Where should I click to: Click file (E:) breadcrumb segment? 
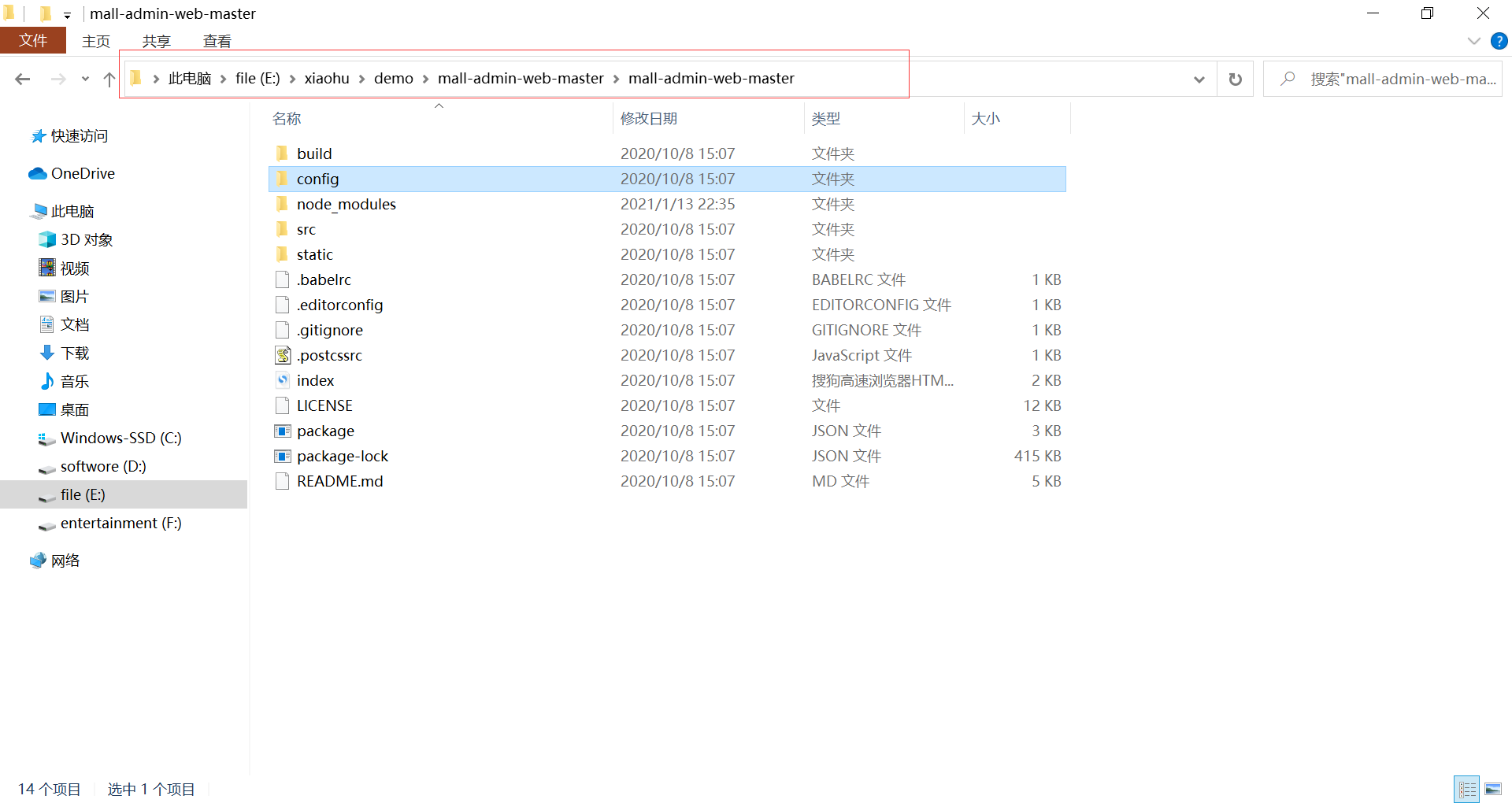coord(258,79)
